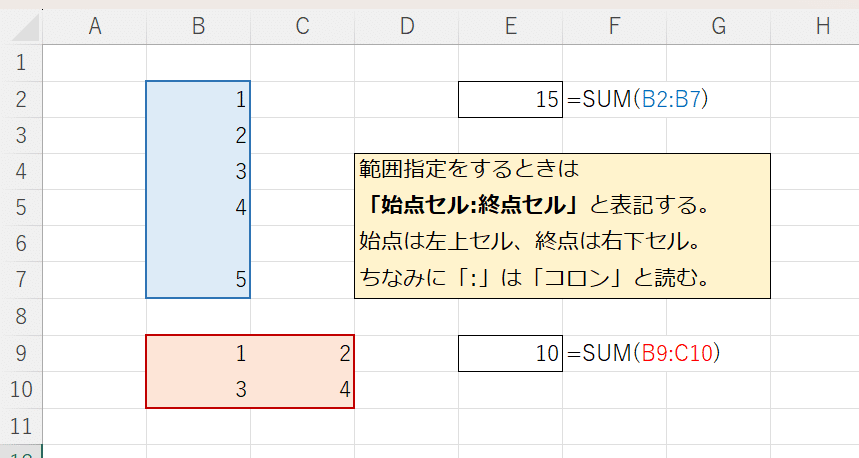
Task: Select column H header
Action: pyautogui.click(x=815, y=26)
